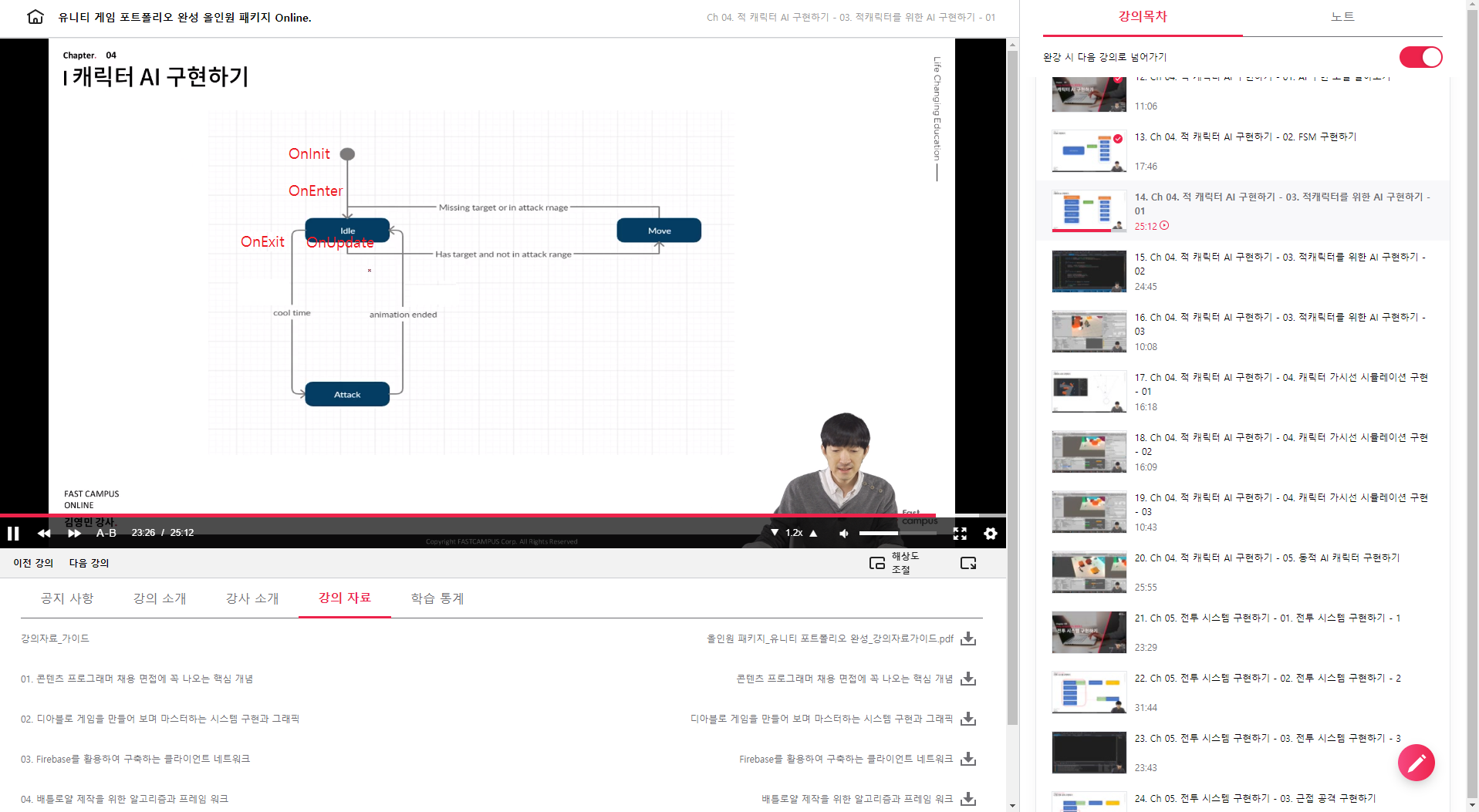The height and width of the screenshot is (812, 1479).
Task: Enter fullscreen mode
Action: pos(960,533)
